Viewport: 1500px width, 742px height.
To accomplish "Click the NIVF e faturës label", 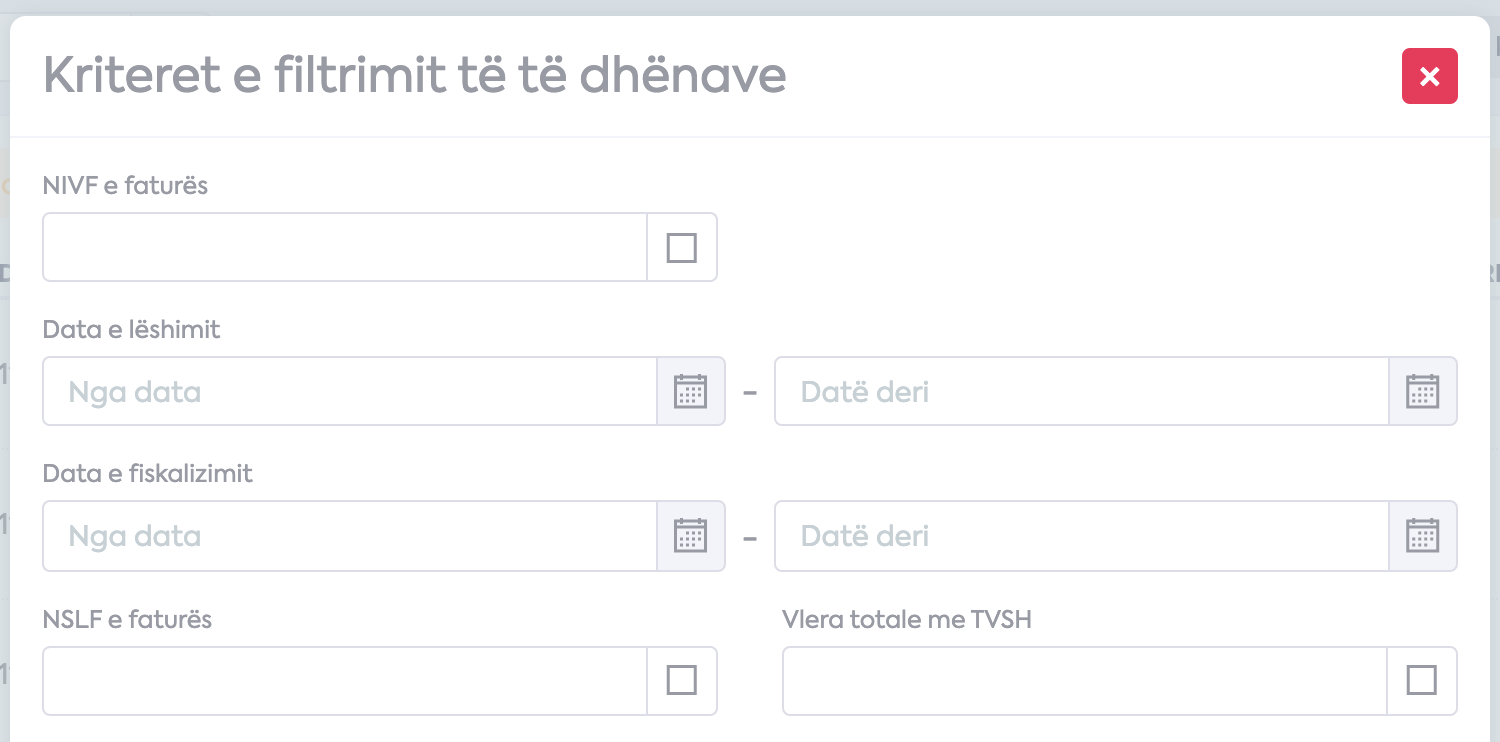I will click(125, 185).
